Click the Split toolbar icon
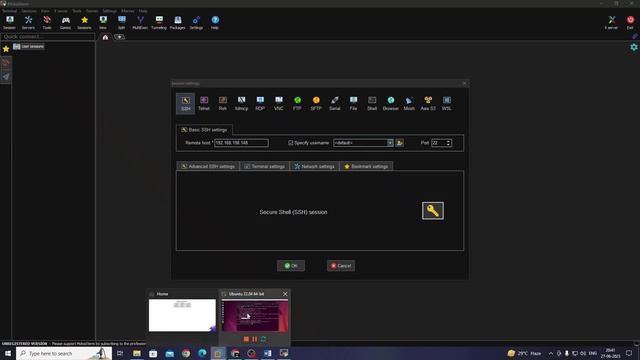Image resolution: width=640 pixels, height=360 pixels. (122, 22)
